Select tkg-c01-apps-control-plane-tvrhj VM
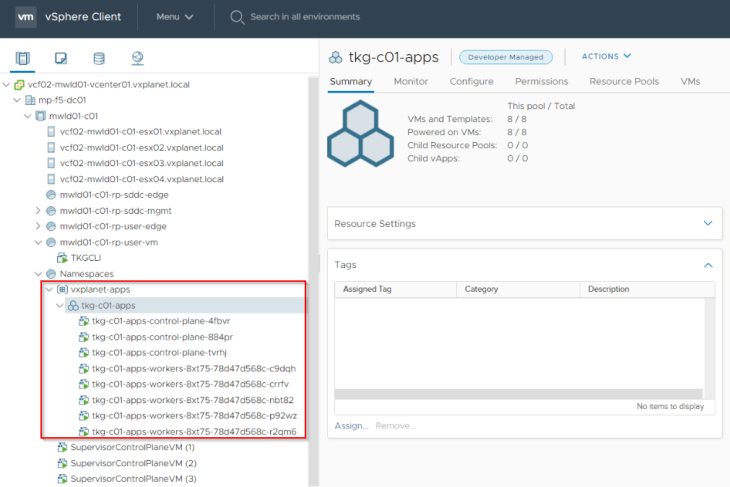730x487 pixels. point(159,353)
